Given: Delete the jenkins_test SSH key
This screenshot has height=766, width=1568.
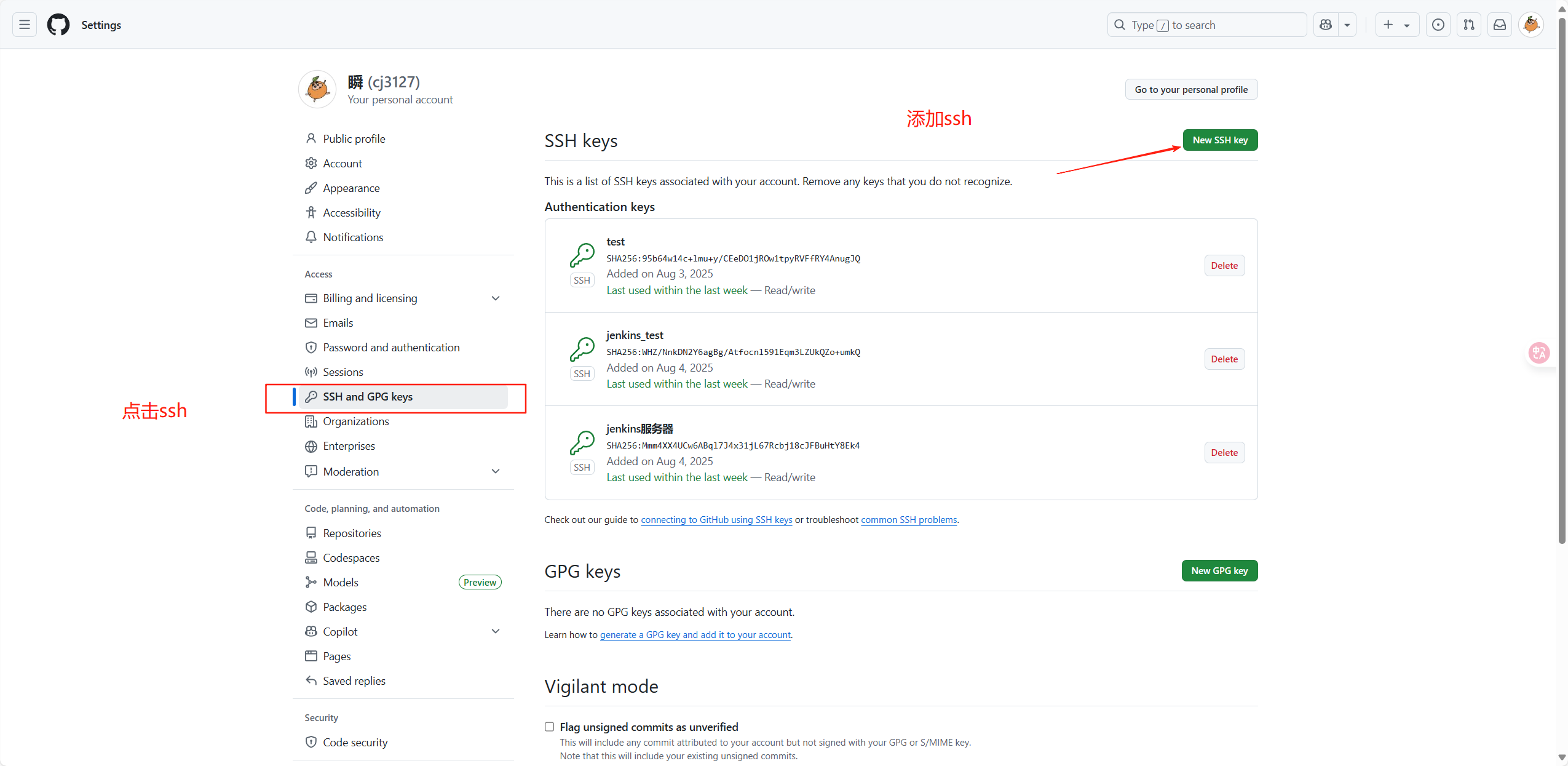Looking at the screenshot, I should 1224,359.
